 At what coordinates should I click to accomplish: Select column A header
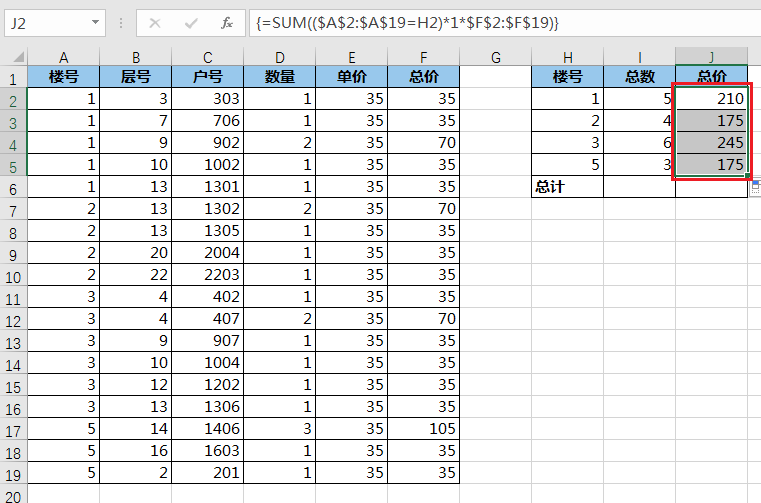64,57
